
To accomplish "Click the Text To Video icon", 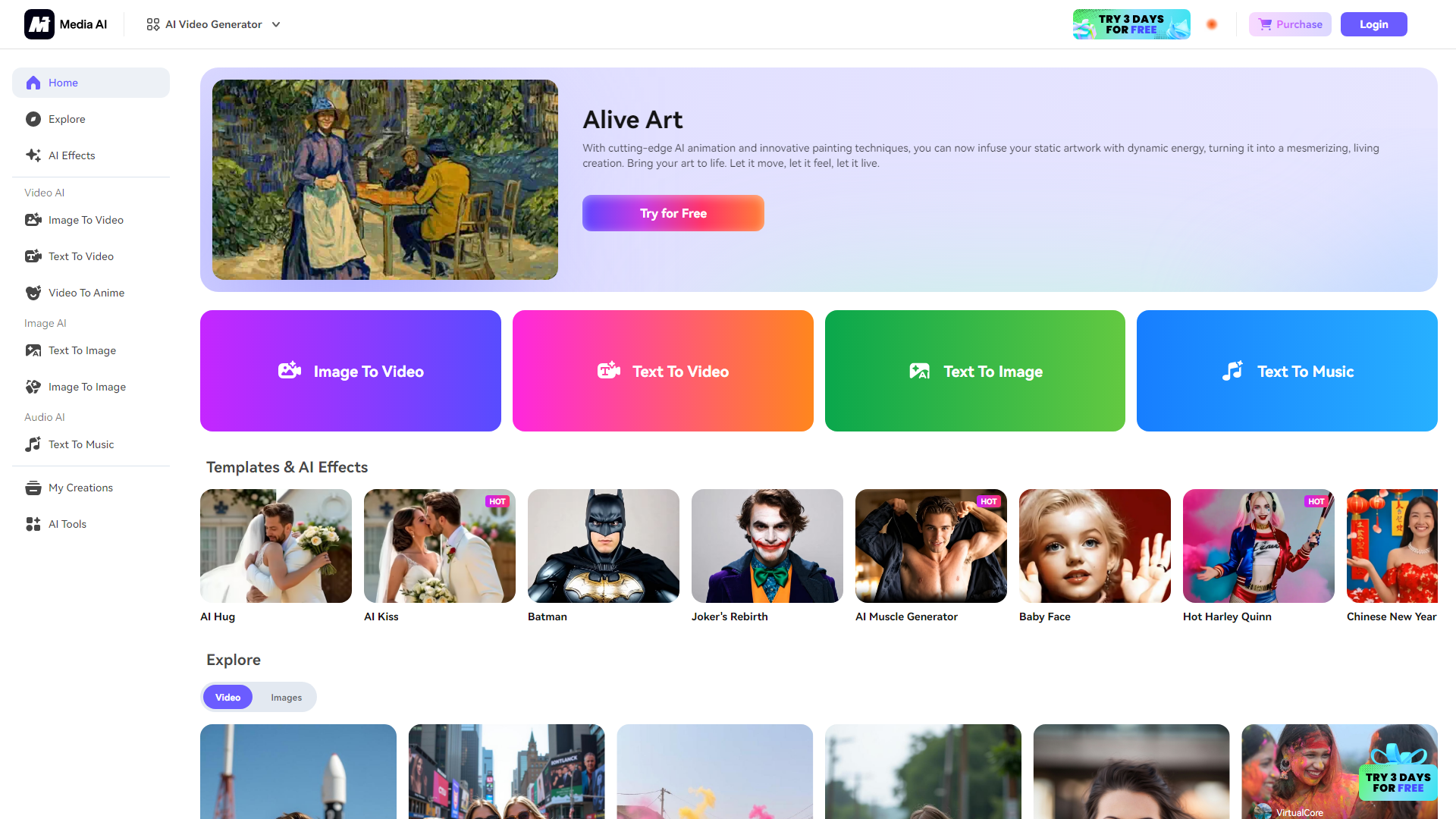I will point(608,370).
